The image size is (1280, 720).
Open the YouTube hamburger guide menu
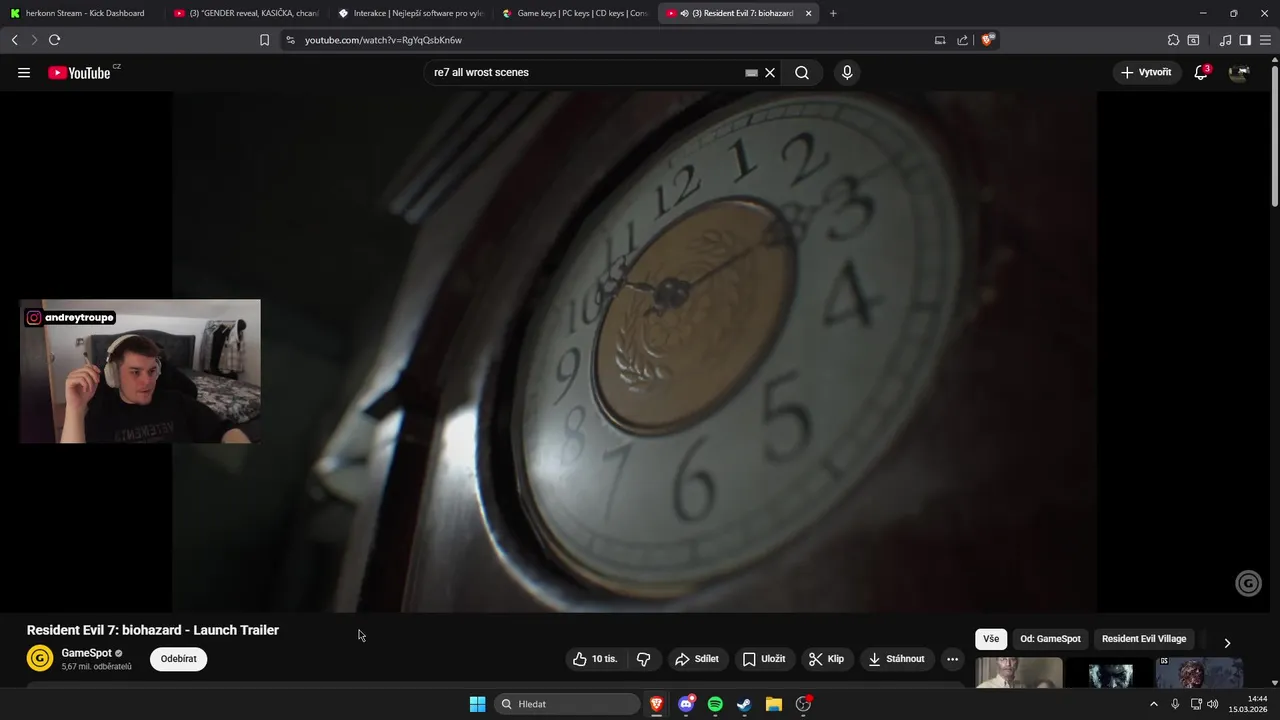pyautogui.click(x=24, y=72)
